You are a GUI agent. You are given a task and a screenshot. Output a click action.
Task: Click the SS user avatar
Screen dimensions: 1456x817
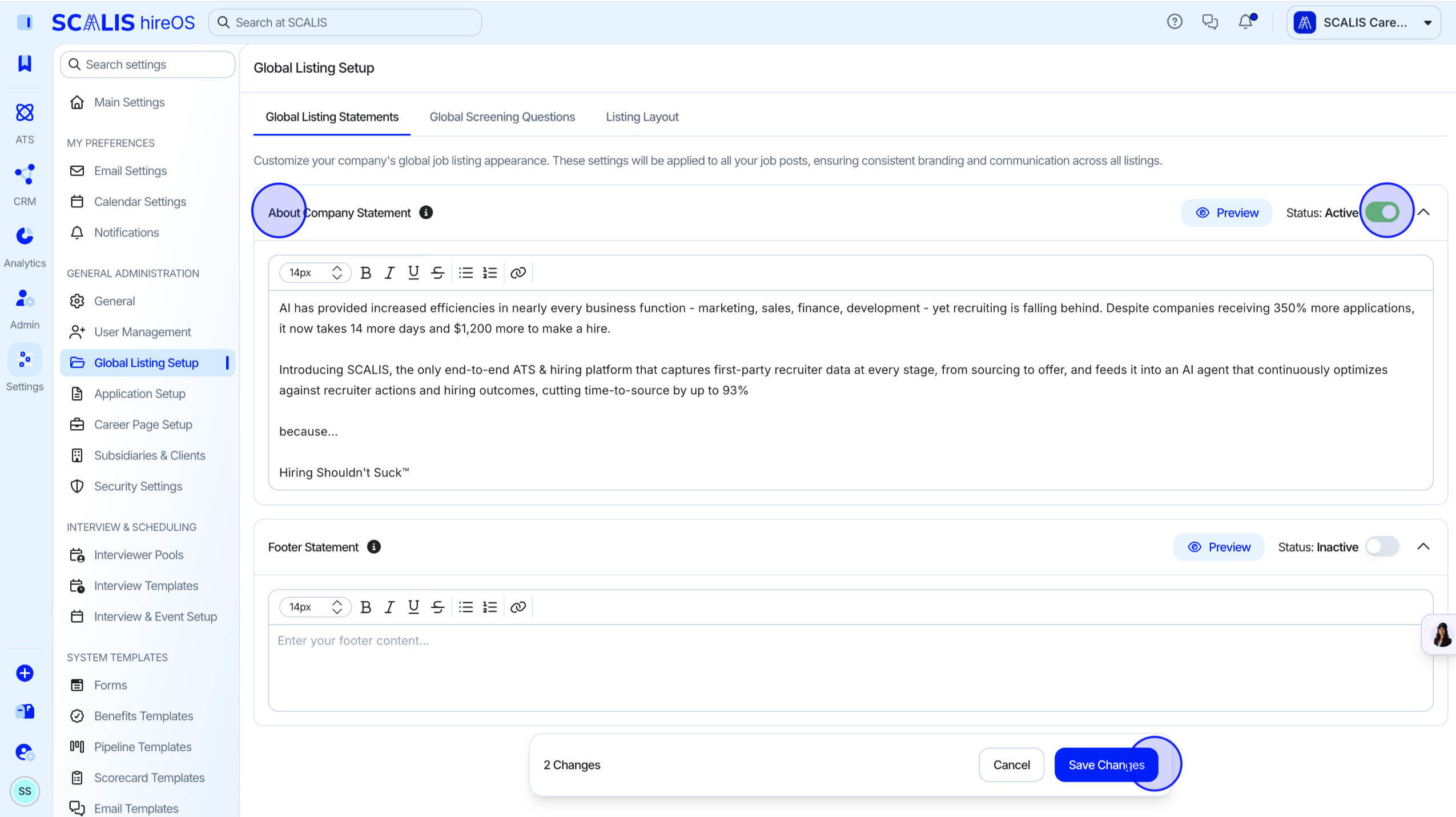coord(25,791)
